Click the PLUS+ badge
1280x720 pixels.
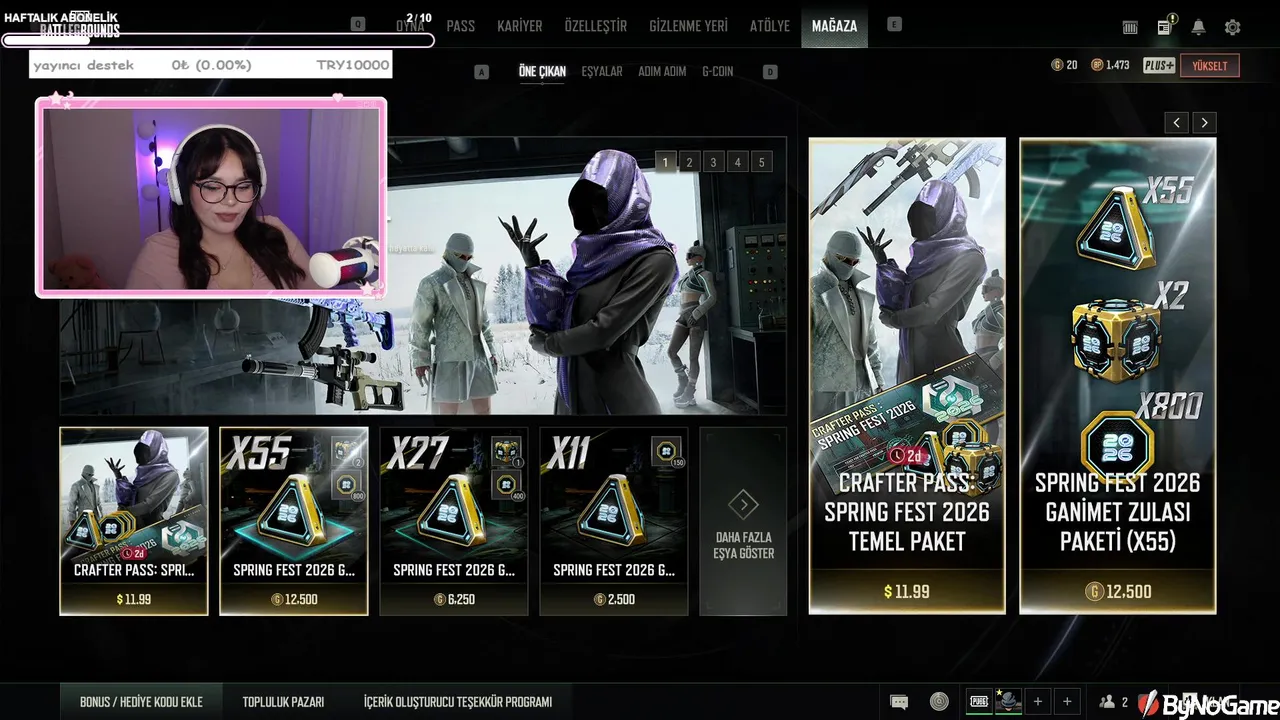coord(1159,65)
